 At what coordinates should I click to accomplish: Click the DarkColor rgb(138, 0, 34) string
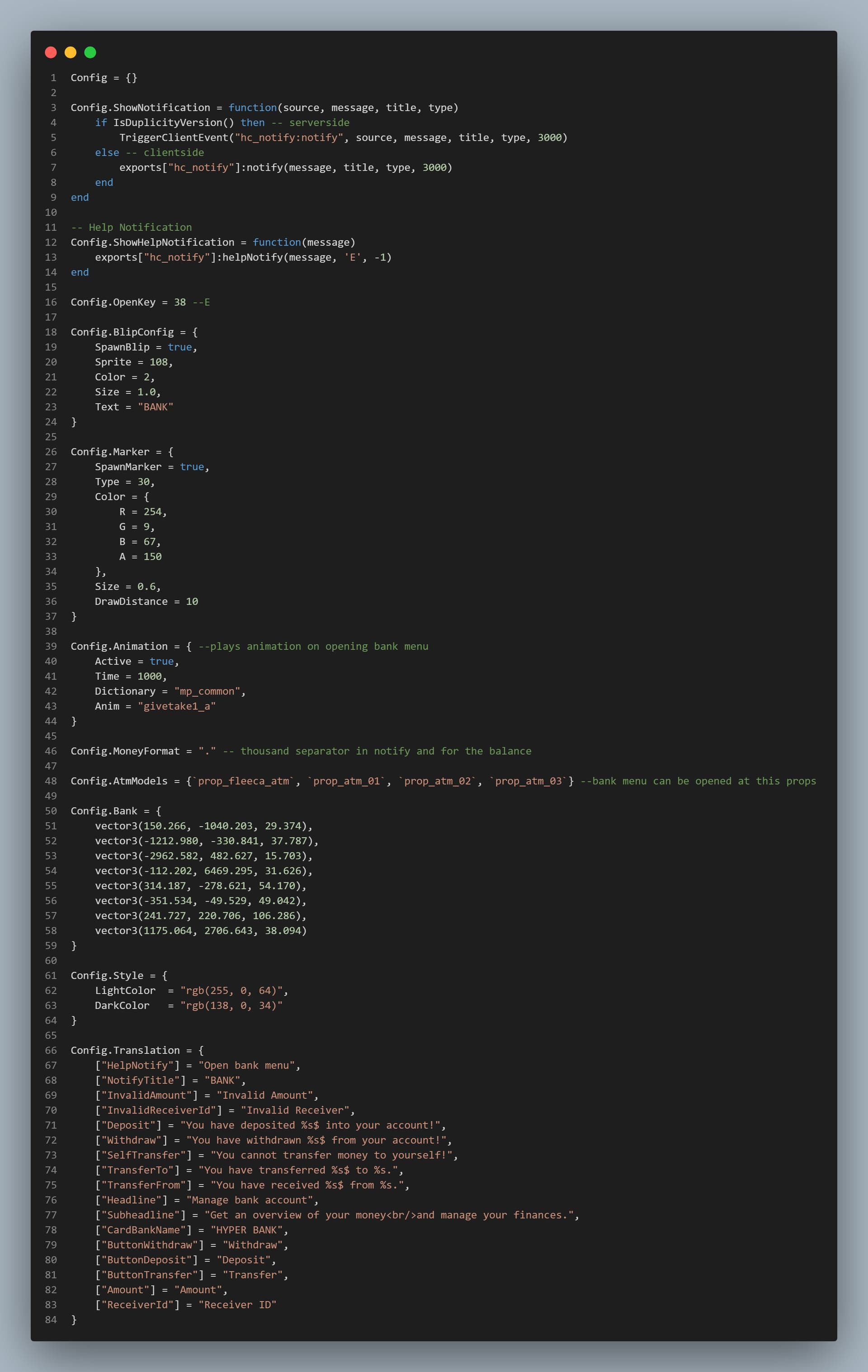(231, 1005)
